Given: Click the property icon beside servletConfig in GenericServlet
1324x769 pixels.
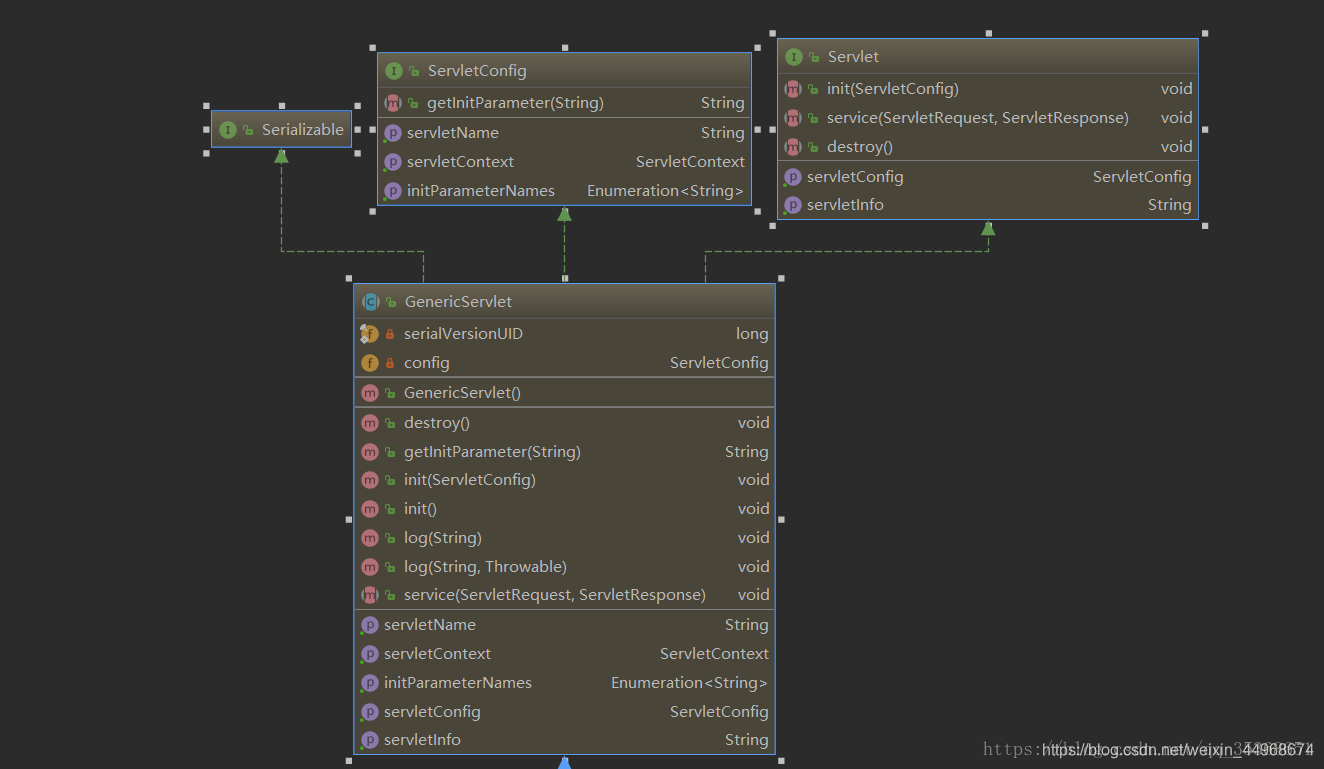Looking at the screenshot, I should [370, 712].
